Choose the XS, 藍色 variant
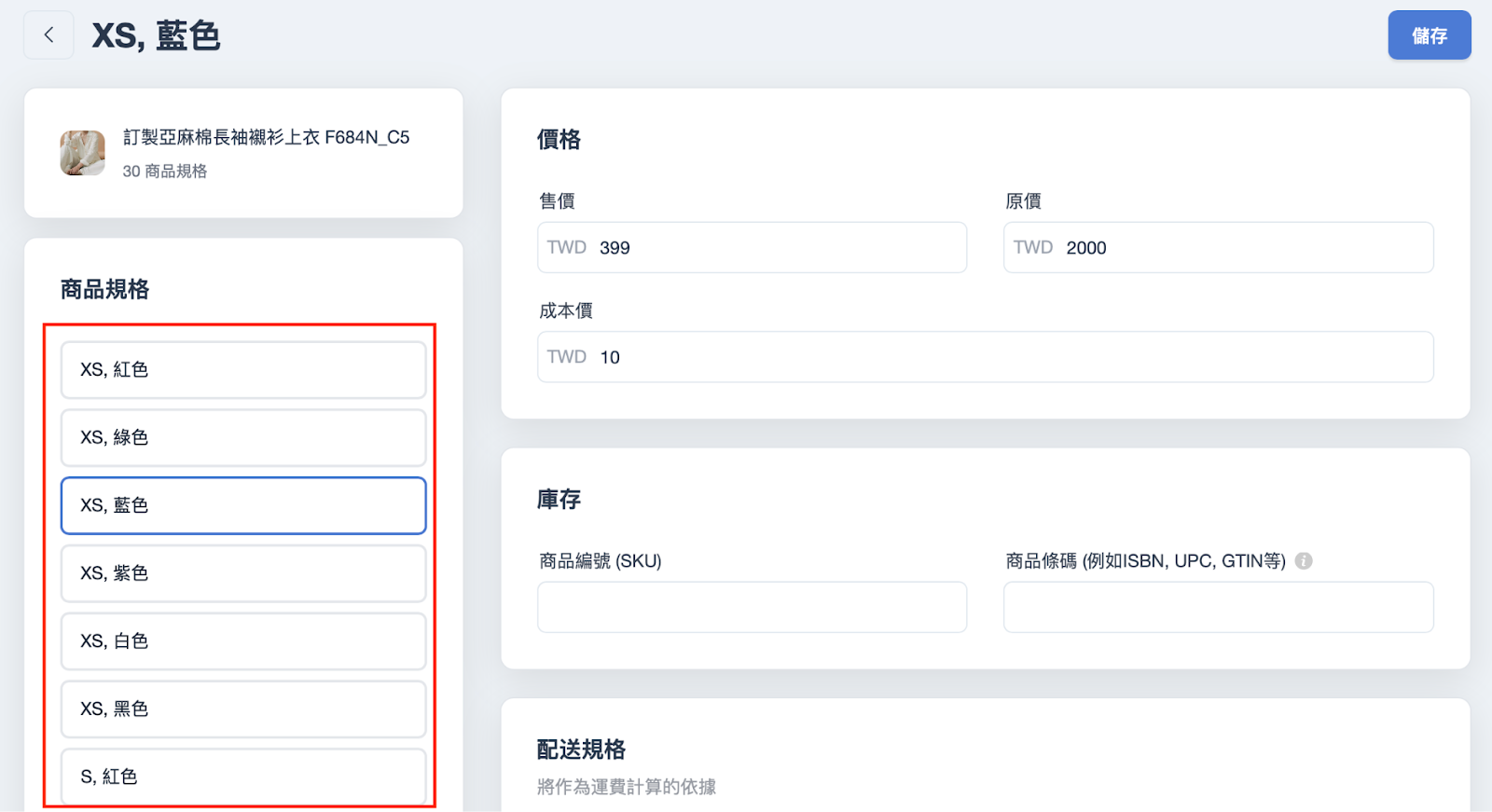Viewport: 1492px width, 812px height. [243, 505]
